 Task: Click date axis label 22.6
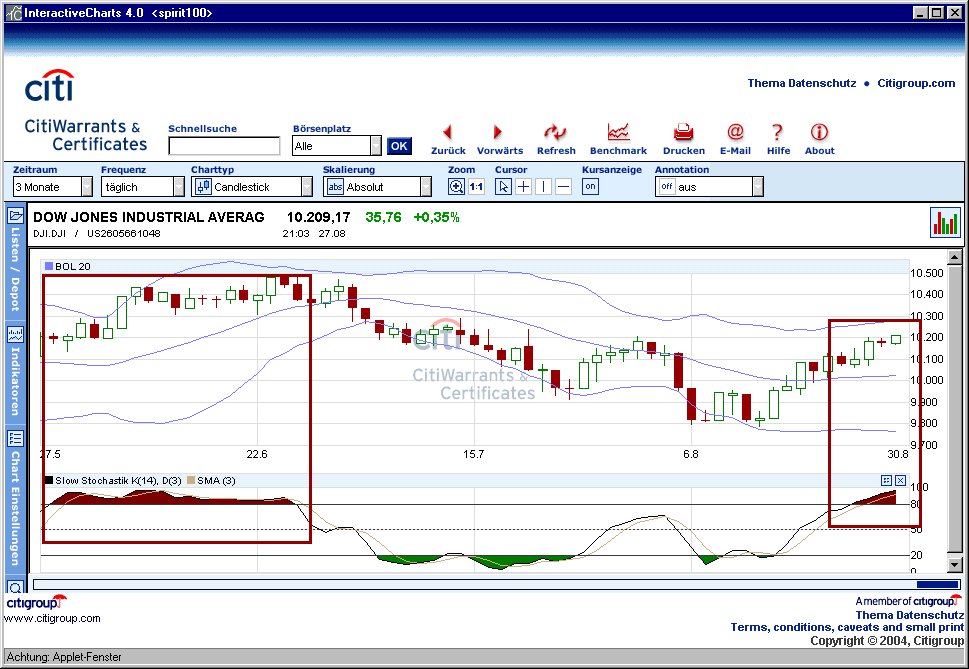click(x=256, y=454)
